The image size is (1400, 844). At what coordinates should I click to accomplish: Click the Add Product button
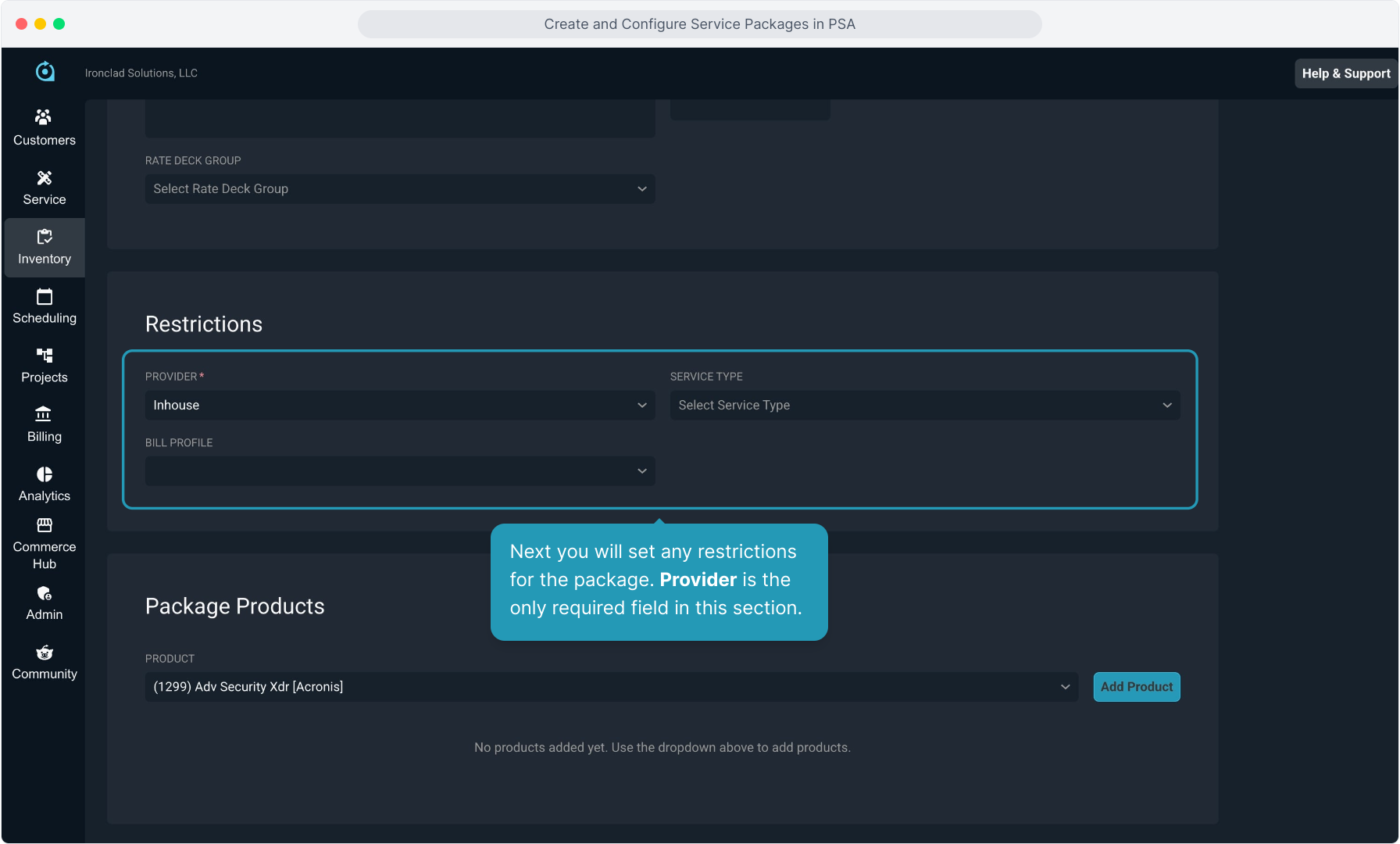tap(1136, 687)
